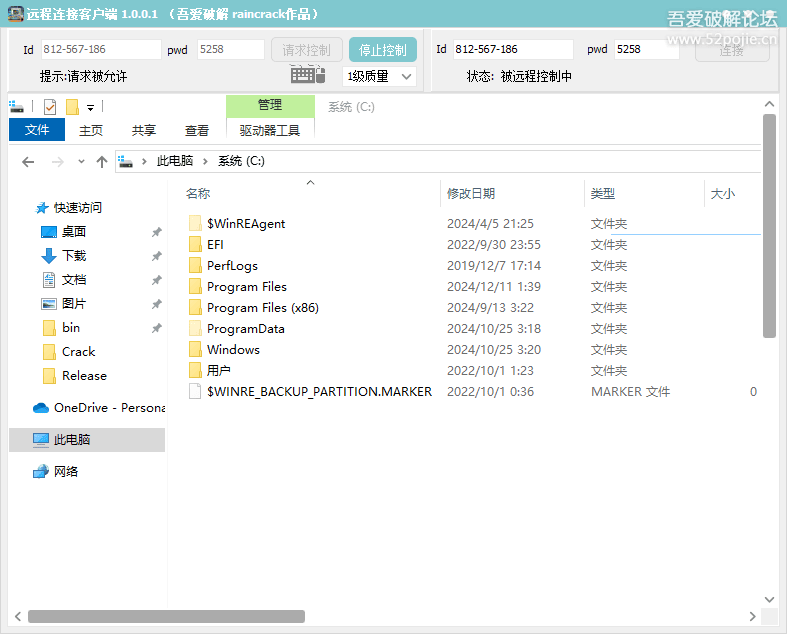
Task: Click the 停止控制 button
Action: [382, 50]
